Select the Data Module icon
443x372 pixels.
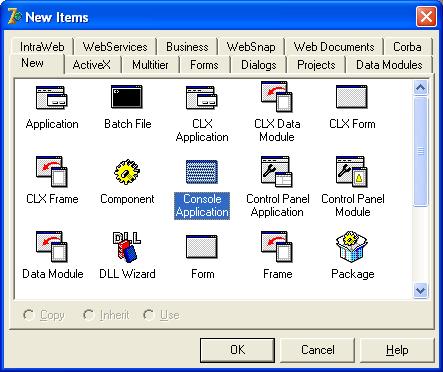click(x=52, y=247)
